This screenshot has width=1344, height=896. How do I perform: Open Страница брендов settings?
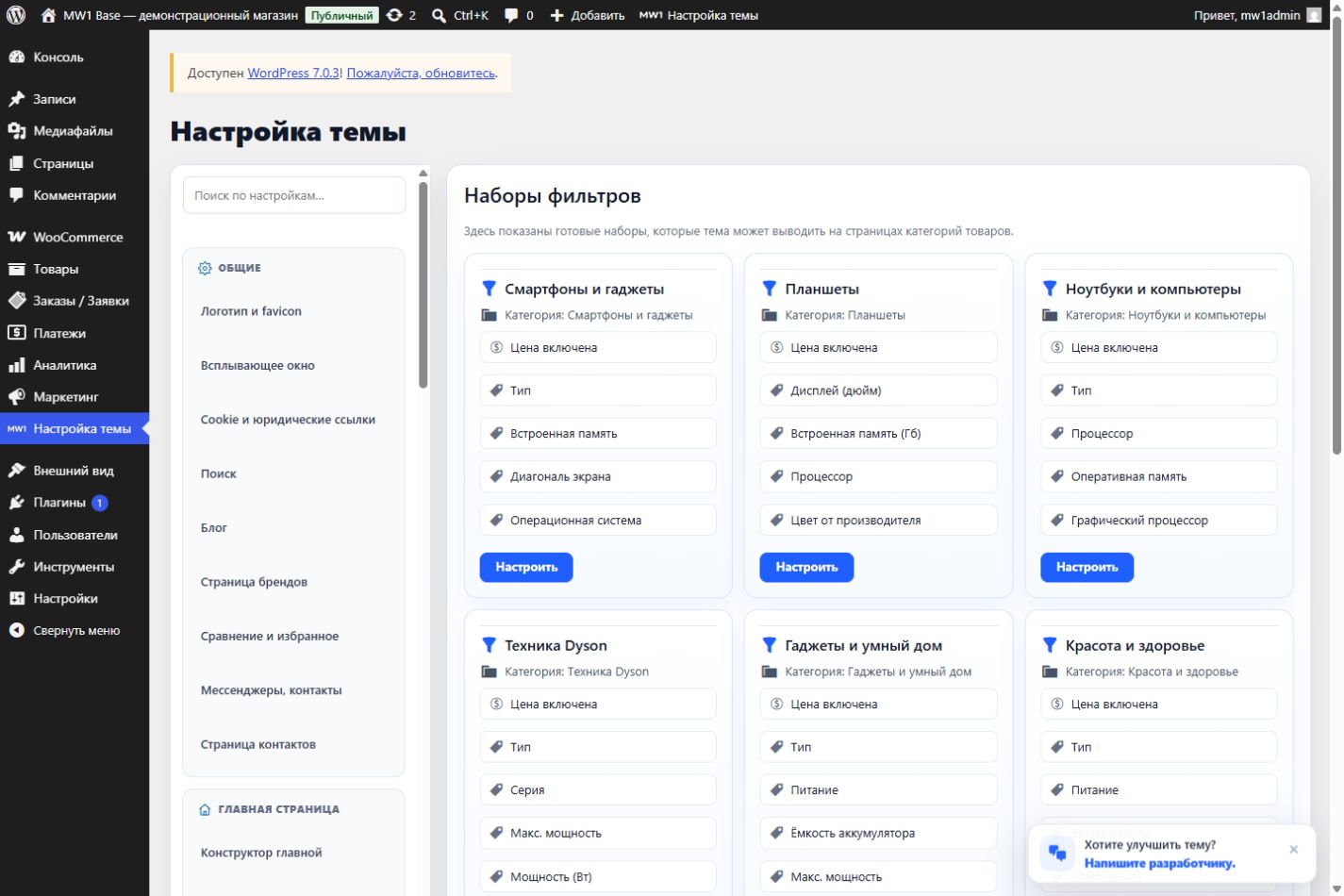[x=254, y=582]
